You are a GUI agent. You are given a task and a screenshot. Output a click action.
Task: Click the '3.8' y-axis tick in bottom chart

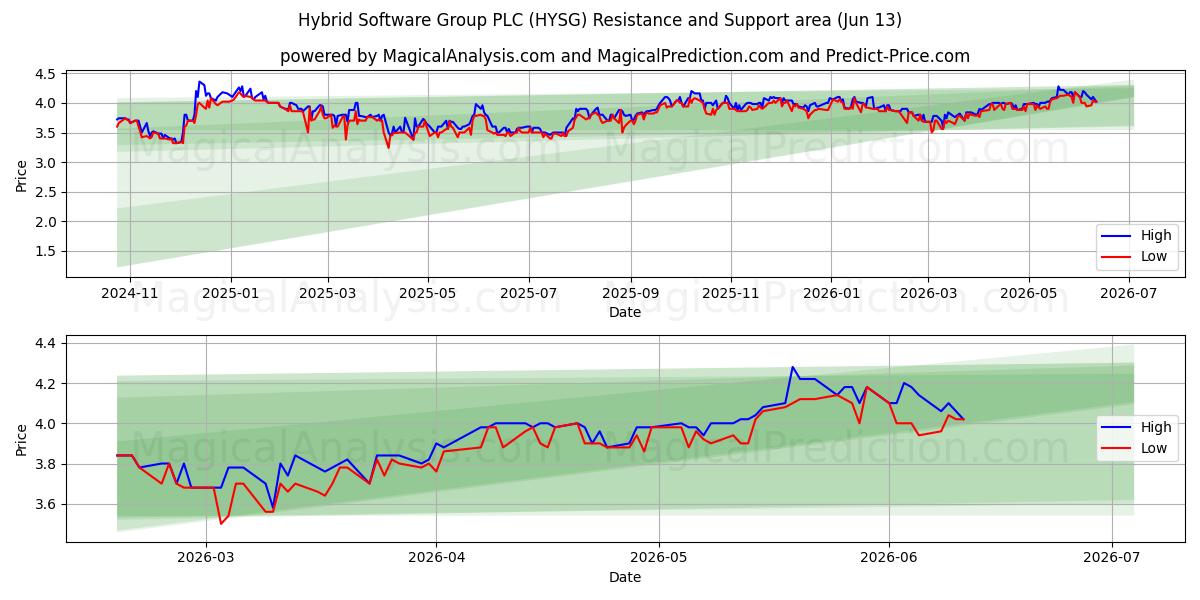pyautogui.click(x=47, y=464)
